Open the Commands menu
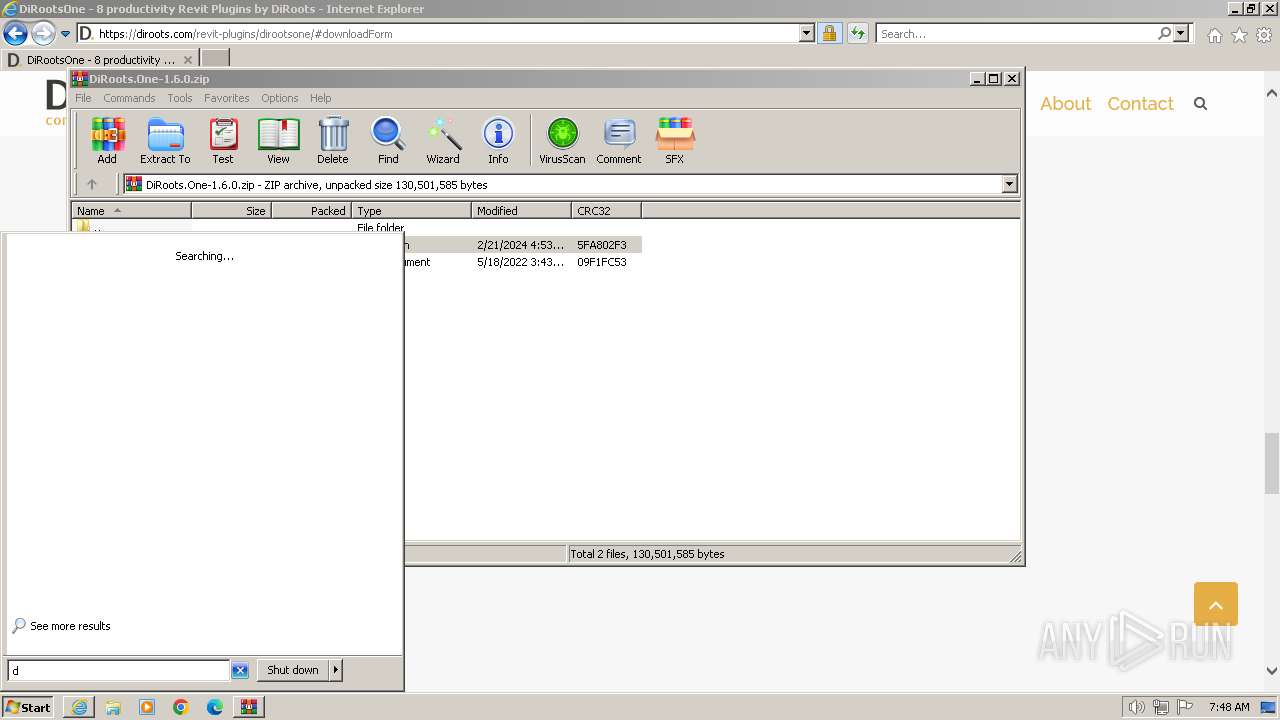 [x=129, y=98]
